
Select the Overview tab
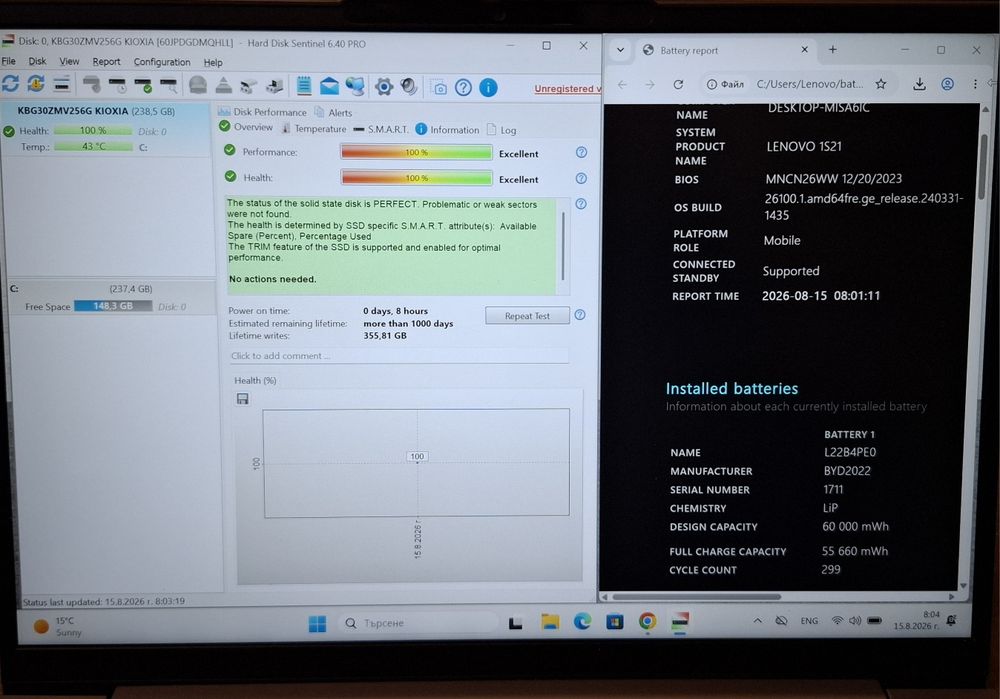tap(246, 127)
